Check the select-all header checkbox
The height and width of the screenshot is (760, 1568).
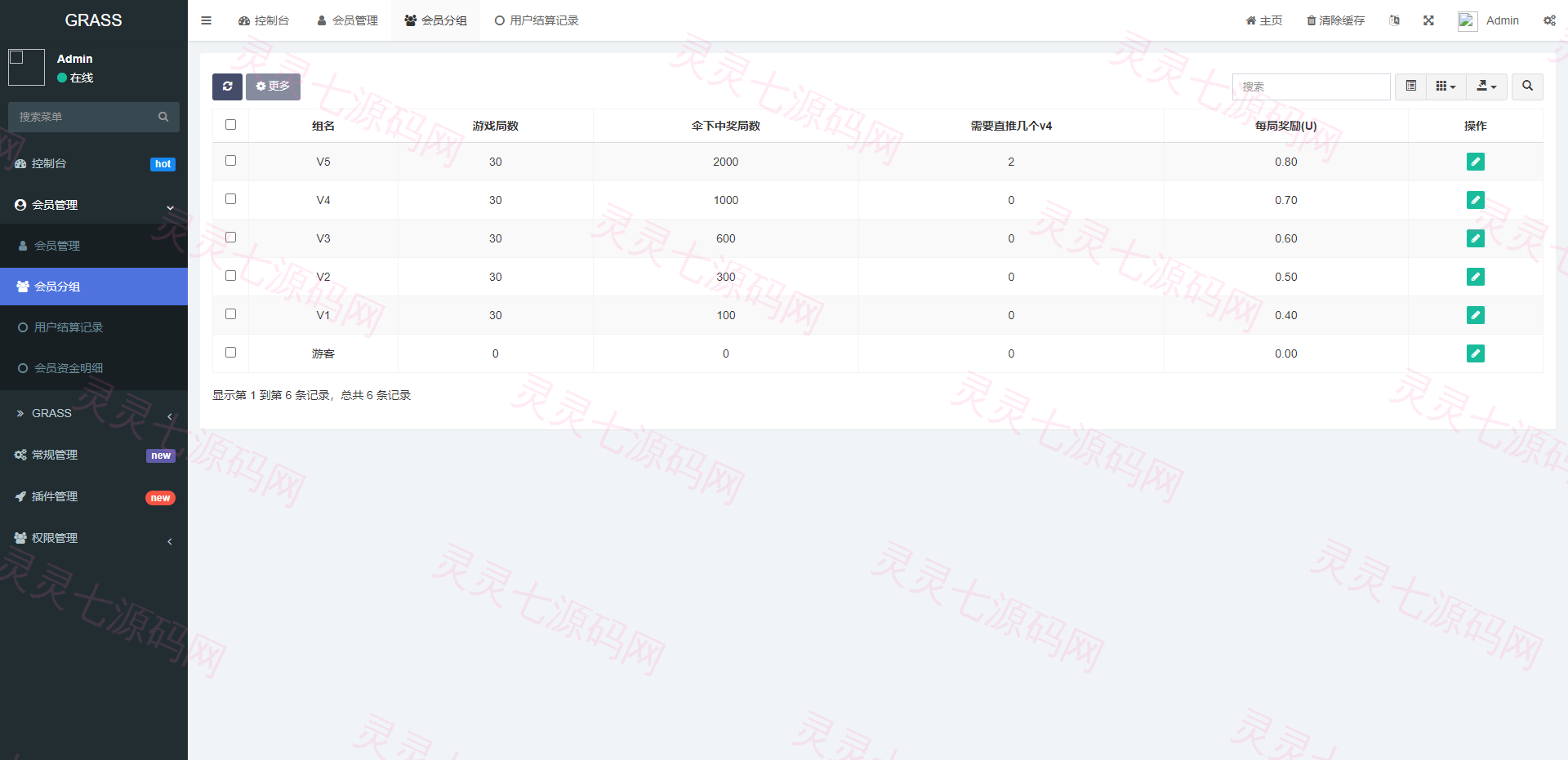[x=230, y=125]
